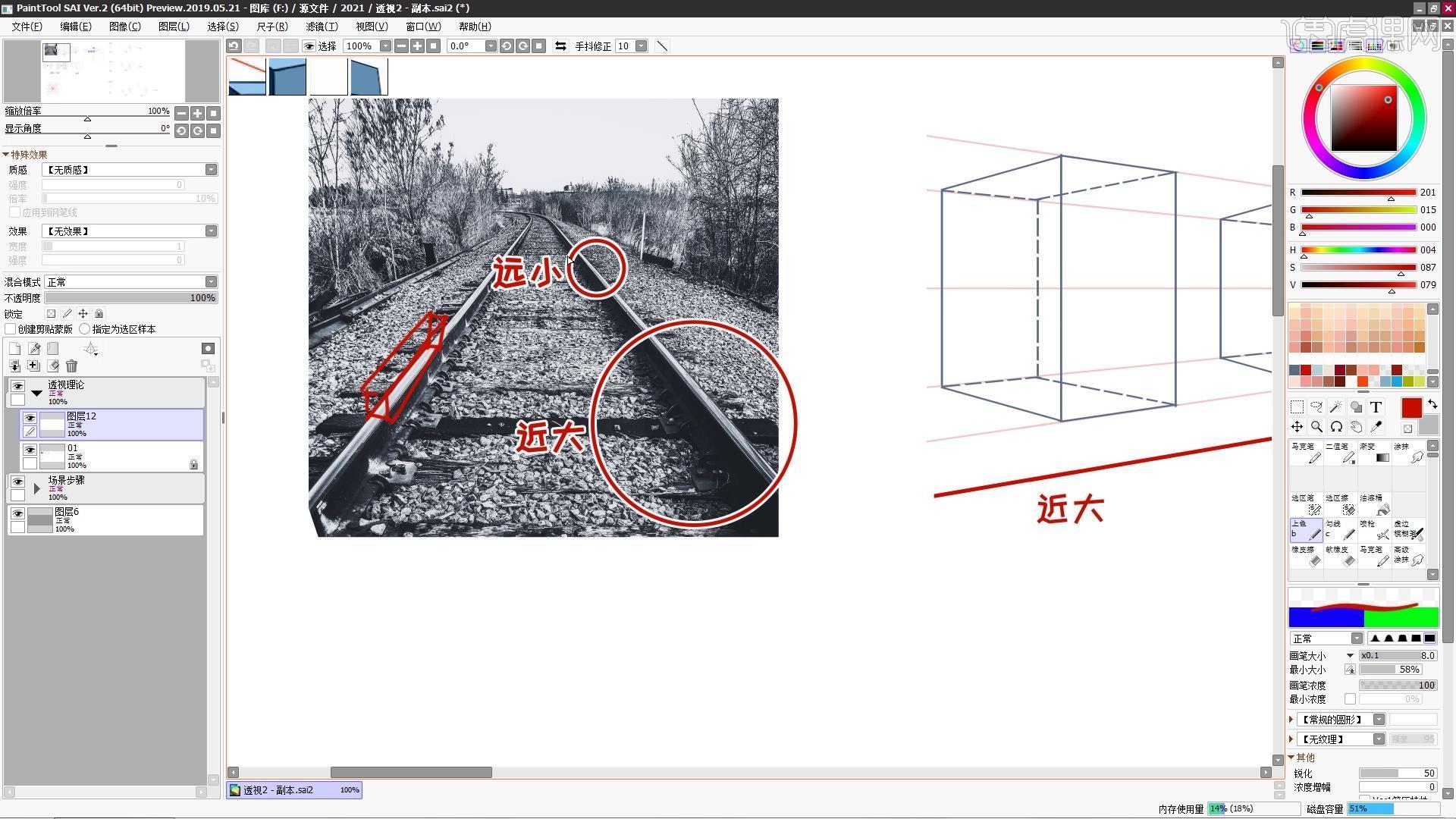Switch to 透视2 - 副本.sai2 document tab

coord(294,790)
